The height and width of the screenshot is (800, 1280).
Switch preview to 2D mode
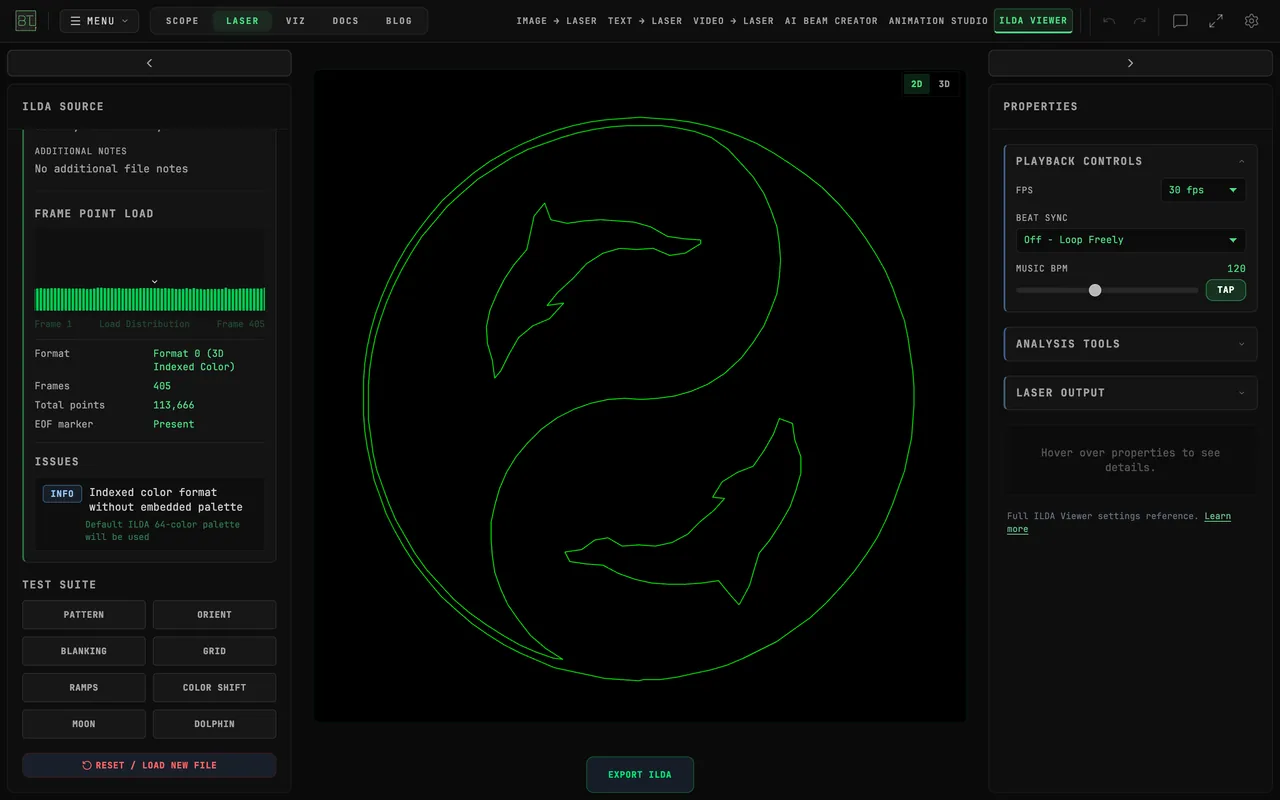tap(917, 84)
